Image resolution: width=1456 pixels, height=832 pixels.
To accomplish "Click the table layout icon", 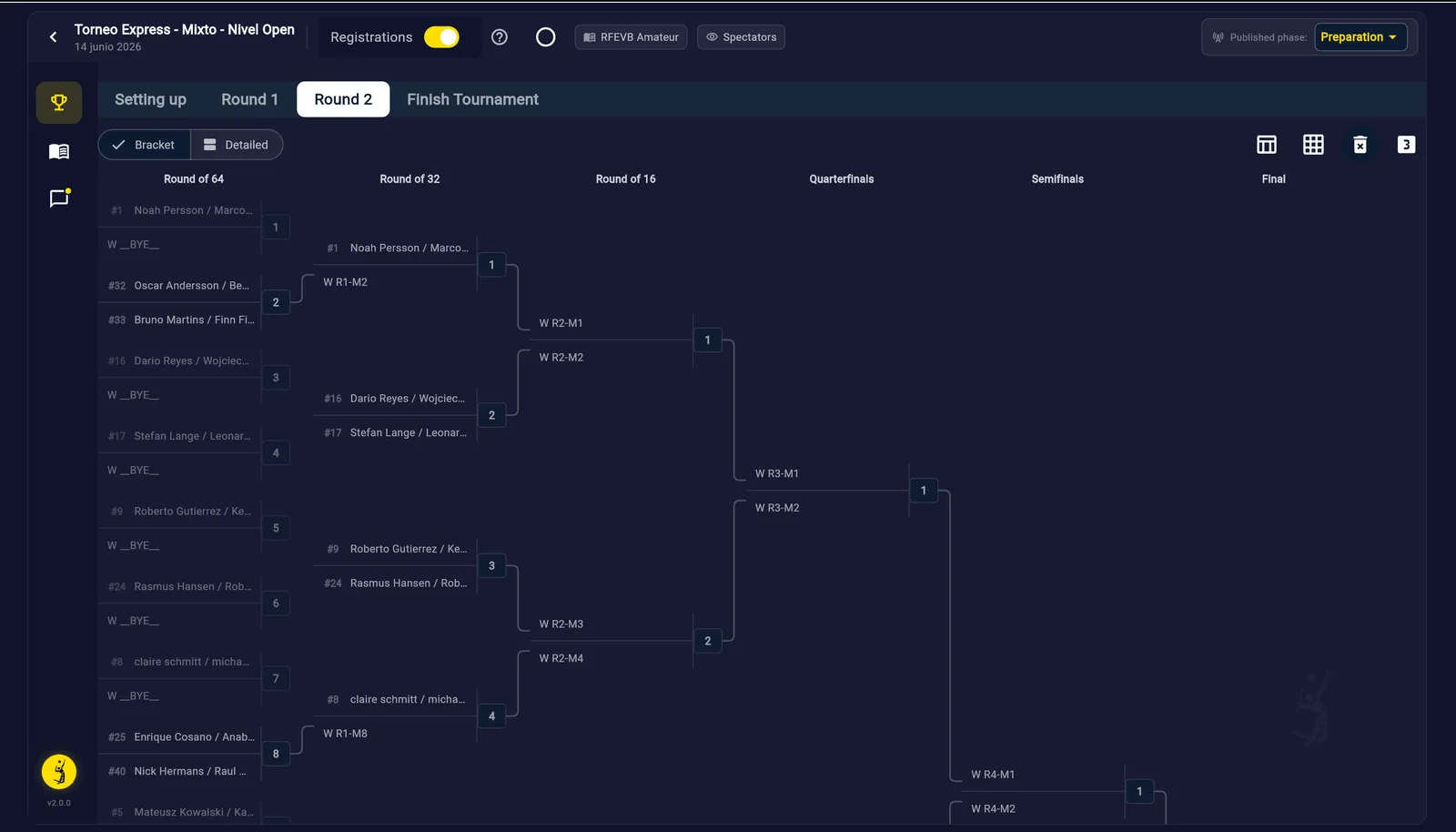I will pyautogui.click(x=1267, y=145).
